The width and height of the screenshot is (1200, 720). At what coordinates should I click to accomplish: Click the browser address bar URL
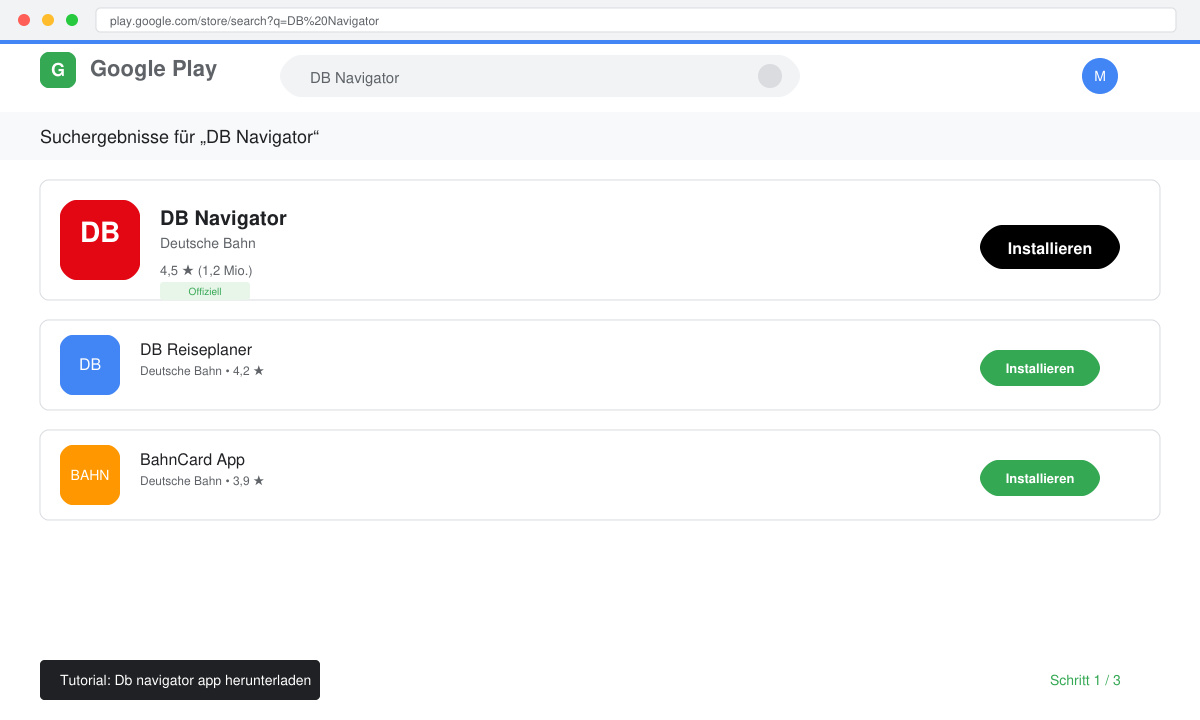(x=636, y=20)
